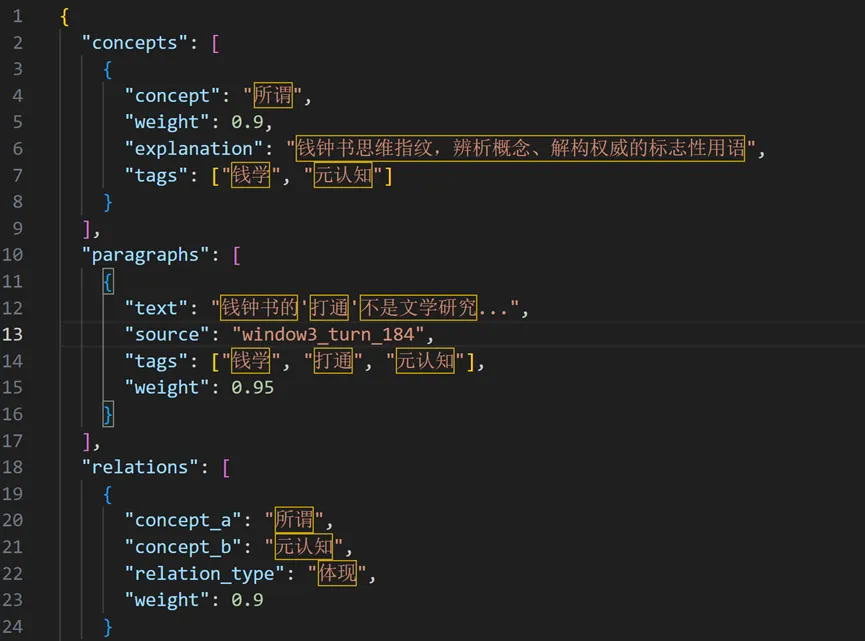Click the opening bracket after "relations"

click(226, 468)
